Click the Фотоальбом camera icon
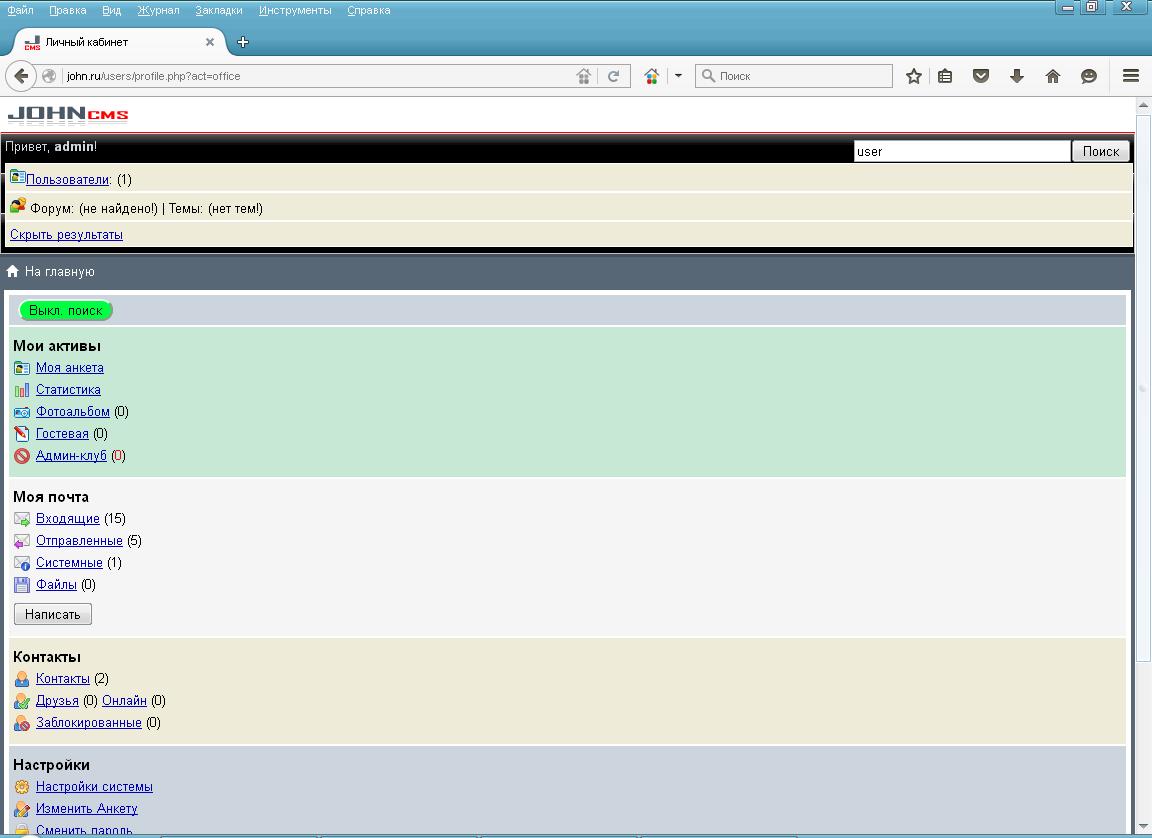 point(22,412)
